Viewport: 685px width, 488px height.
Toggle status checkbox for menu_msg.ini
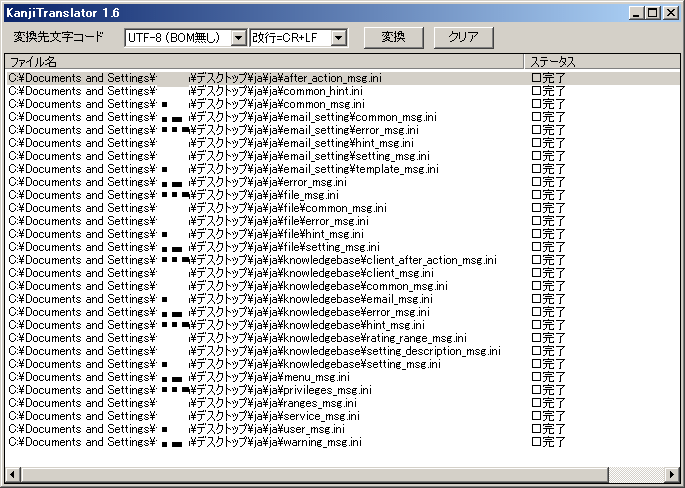tap(537, 377)
